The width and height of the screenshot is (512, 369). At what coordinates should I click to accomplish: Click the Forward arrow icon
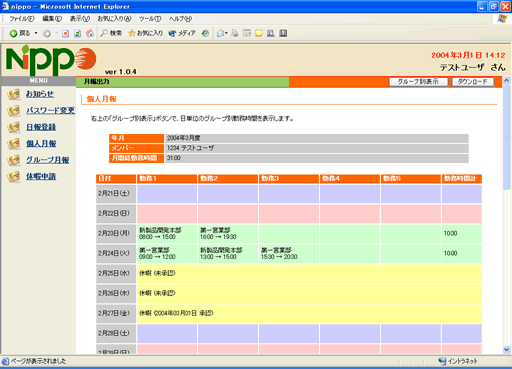pos(47,33)
